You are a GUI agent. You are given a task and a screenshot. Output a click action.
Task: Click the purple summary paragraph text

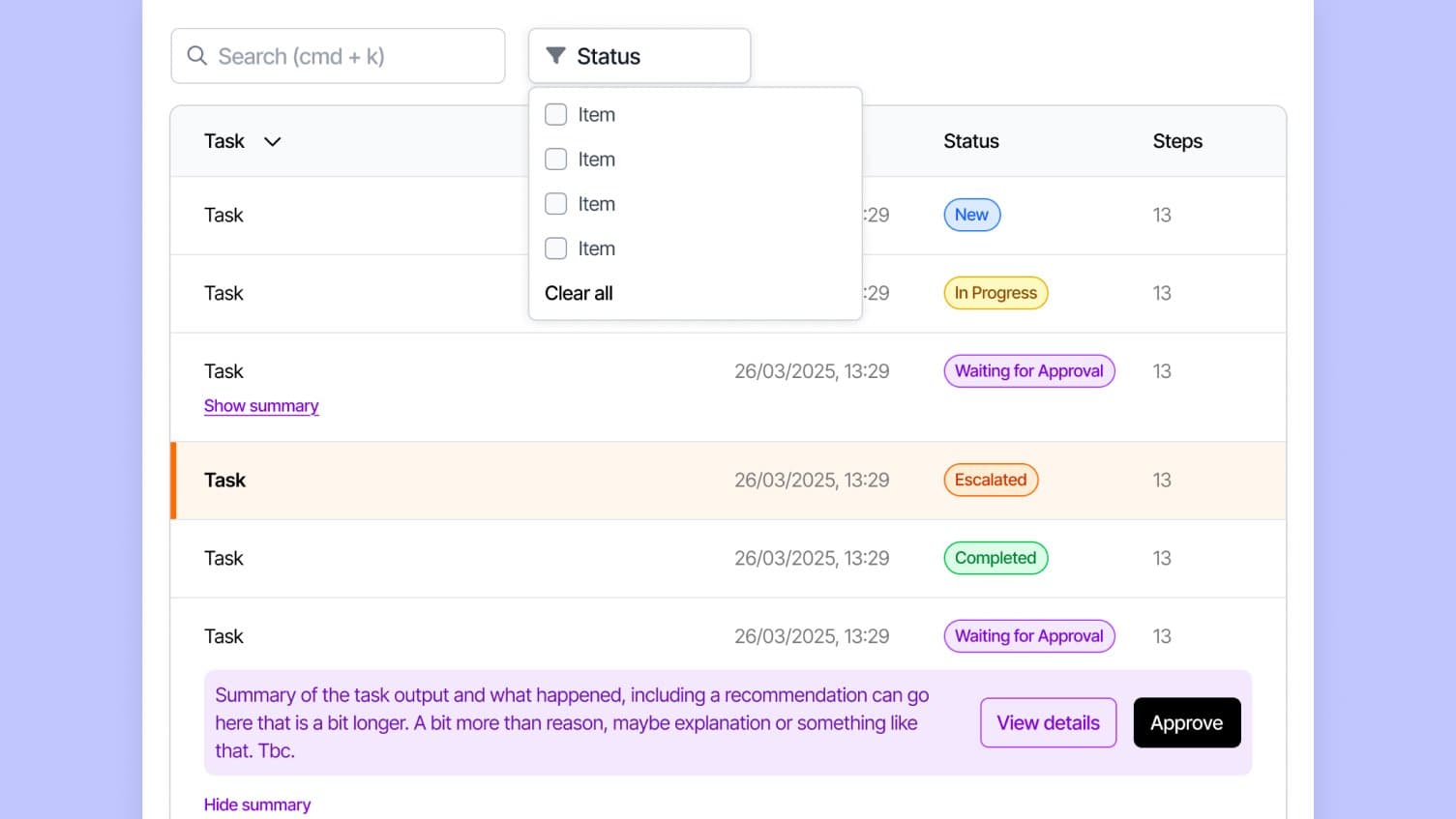572,722
